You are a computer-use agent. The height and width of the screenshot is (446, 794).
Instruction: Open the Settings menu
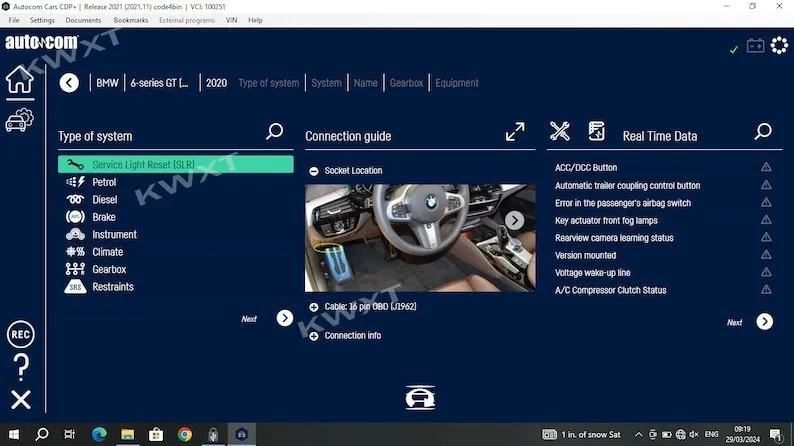42,20
